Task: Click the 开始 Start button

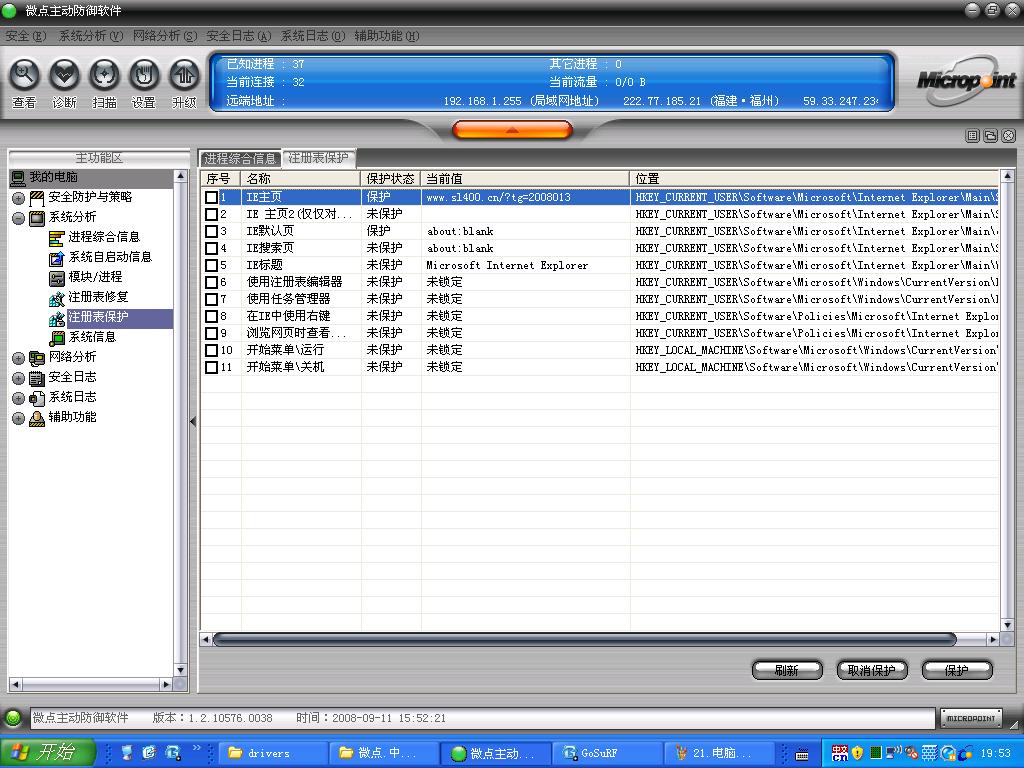Action: pyautogui.click(x=47, y=753)
